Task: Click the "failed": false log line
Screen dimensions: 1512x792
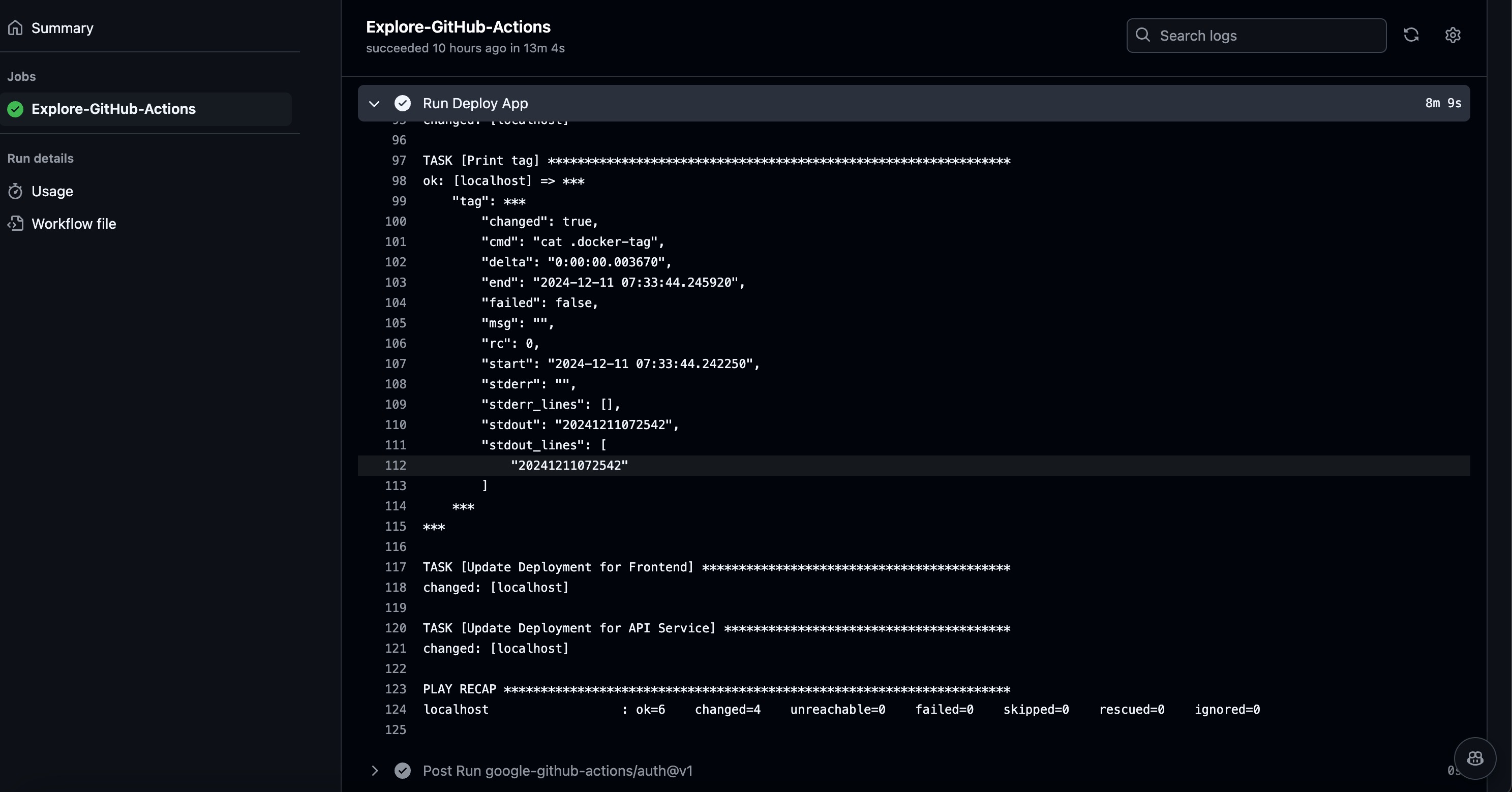Action: (539, 303)
